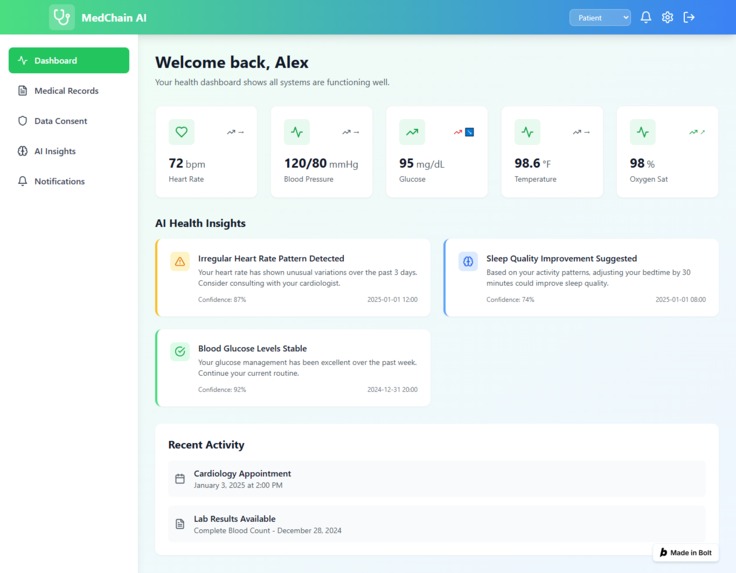This screenshot has height=573, width=736.
Task: Click the Recent Activity heading
Action: pos(206,445)
